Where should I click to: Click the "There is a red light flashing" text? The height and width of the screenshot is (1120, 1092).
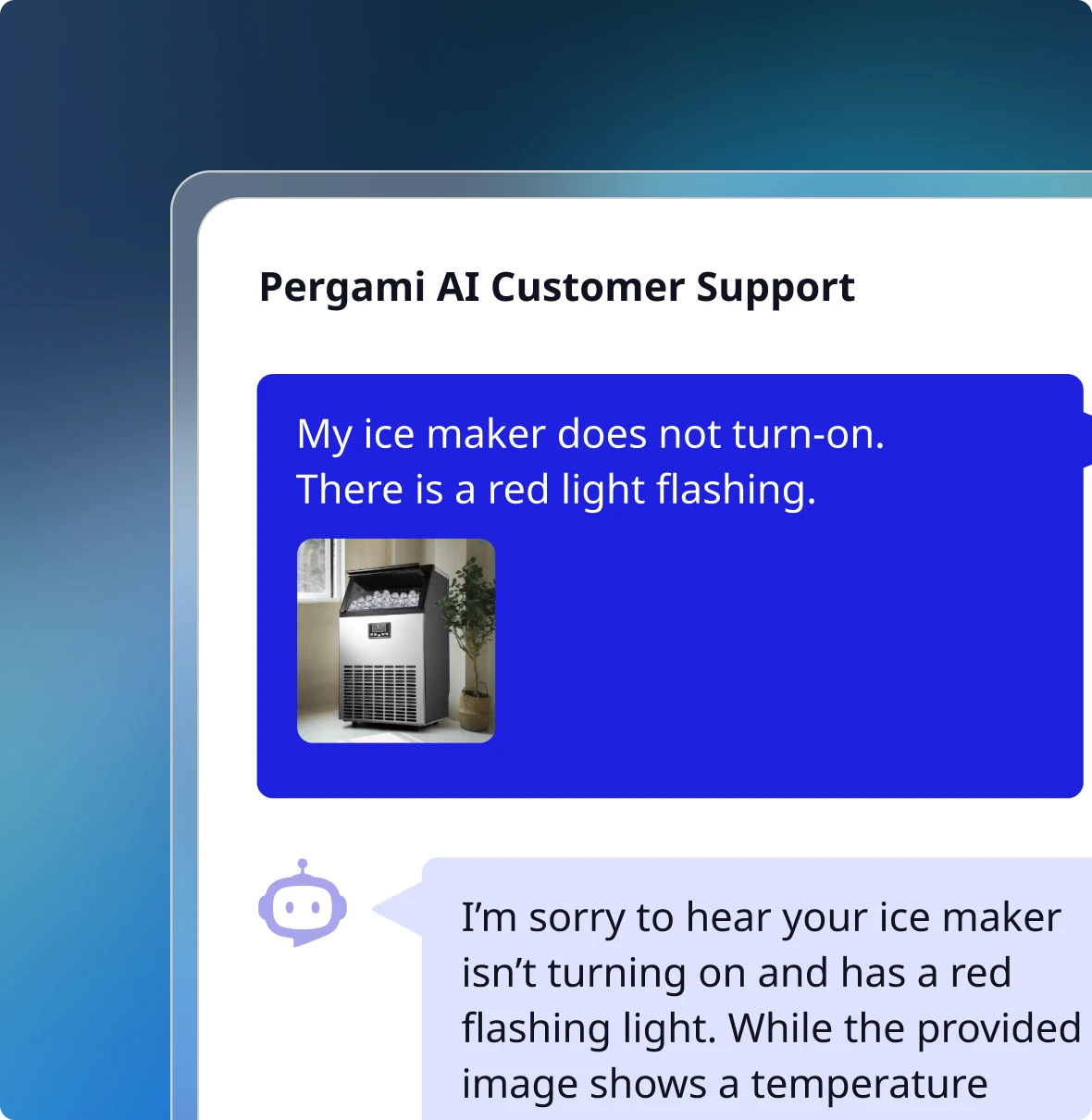point(556,490)
